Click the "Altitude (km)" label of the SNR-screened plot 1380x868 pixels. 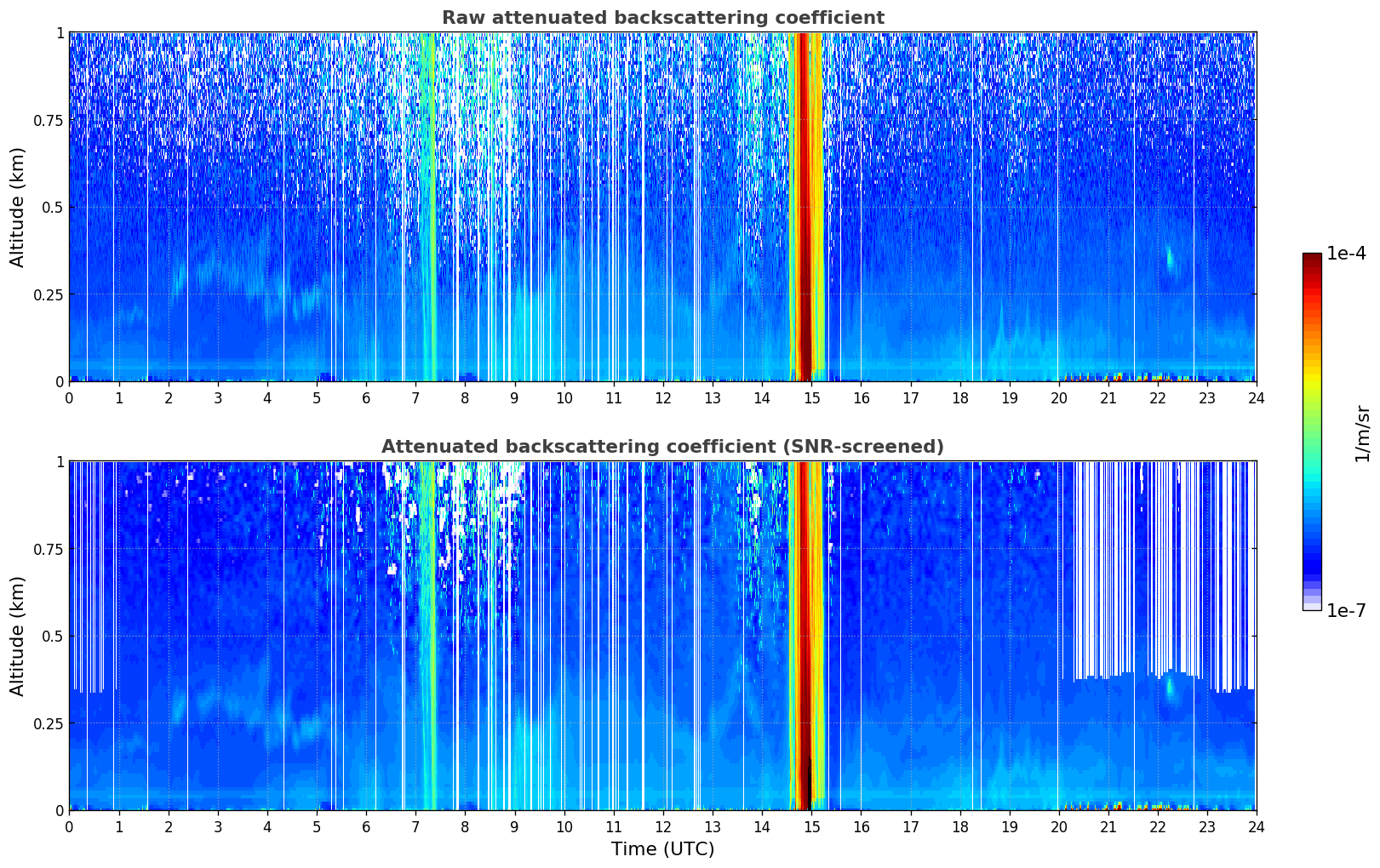pos(18,636)
